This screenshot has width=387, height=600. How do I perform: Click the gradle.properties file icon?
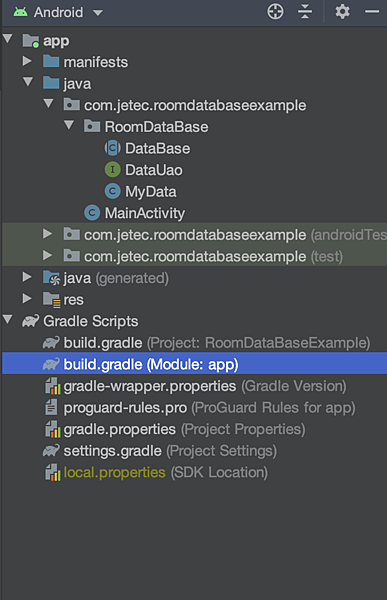pyautogui.click(x=52, y=429)
